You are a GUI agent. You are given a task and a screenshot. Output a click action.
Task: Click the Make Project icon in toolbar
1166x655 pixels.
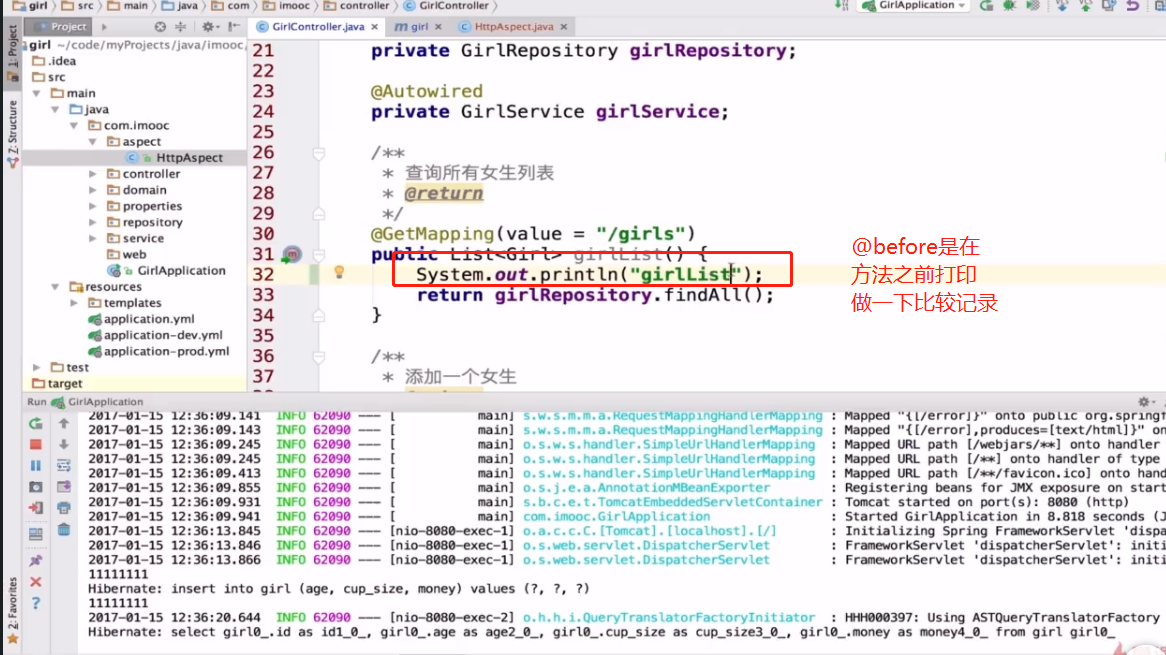tap(842, 6)
